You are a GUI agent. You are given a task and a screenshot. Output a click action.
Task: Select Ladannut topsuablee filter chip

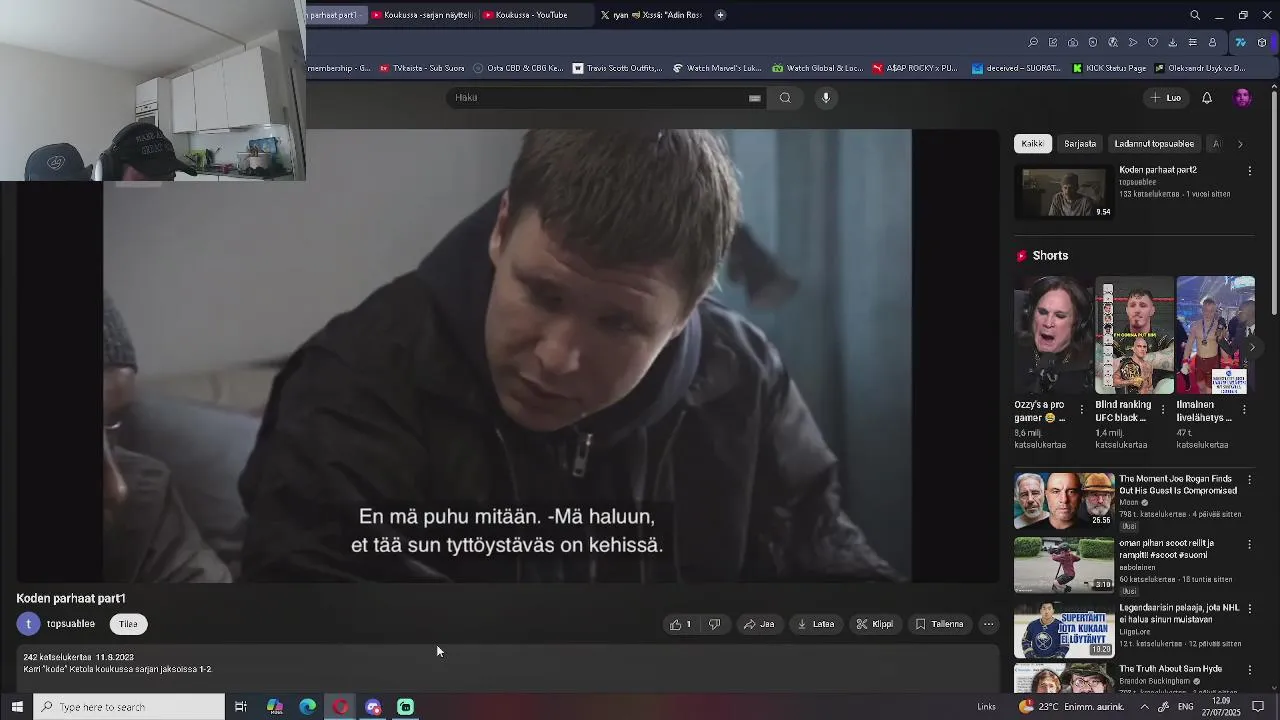(1154, 144)
